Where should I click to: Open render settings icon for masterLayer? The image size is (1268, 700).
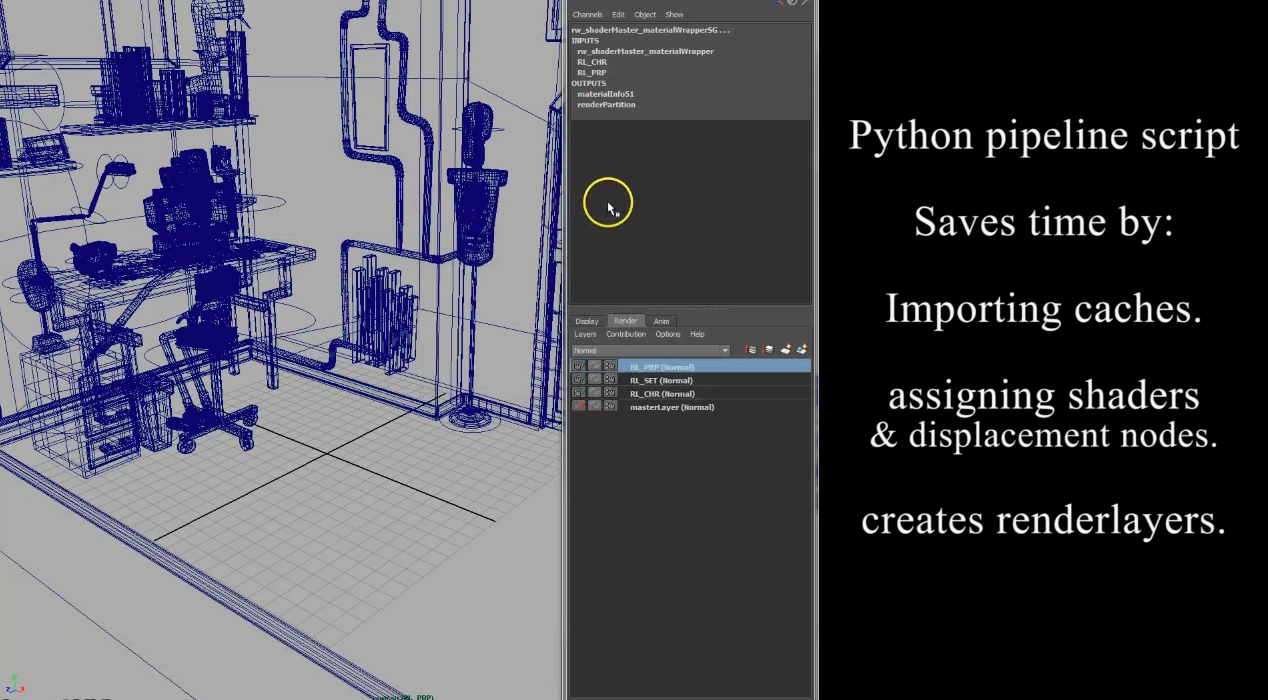610,406
